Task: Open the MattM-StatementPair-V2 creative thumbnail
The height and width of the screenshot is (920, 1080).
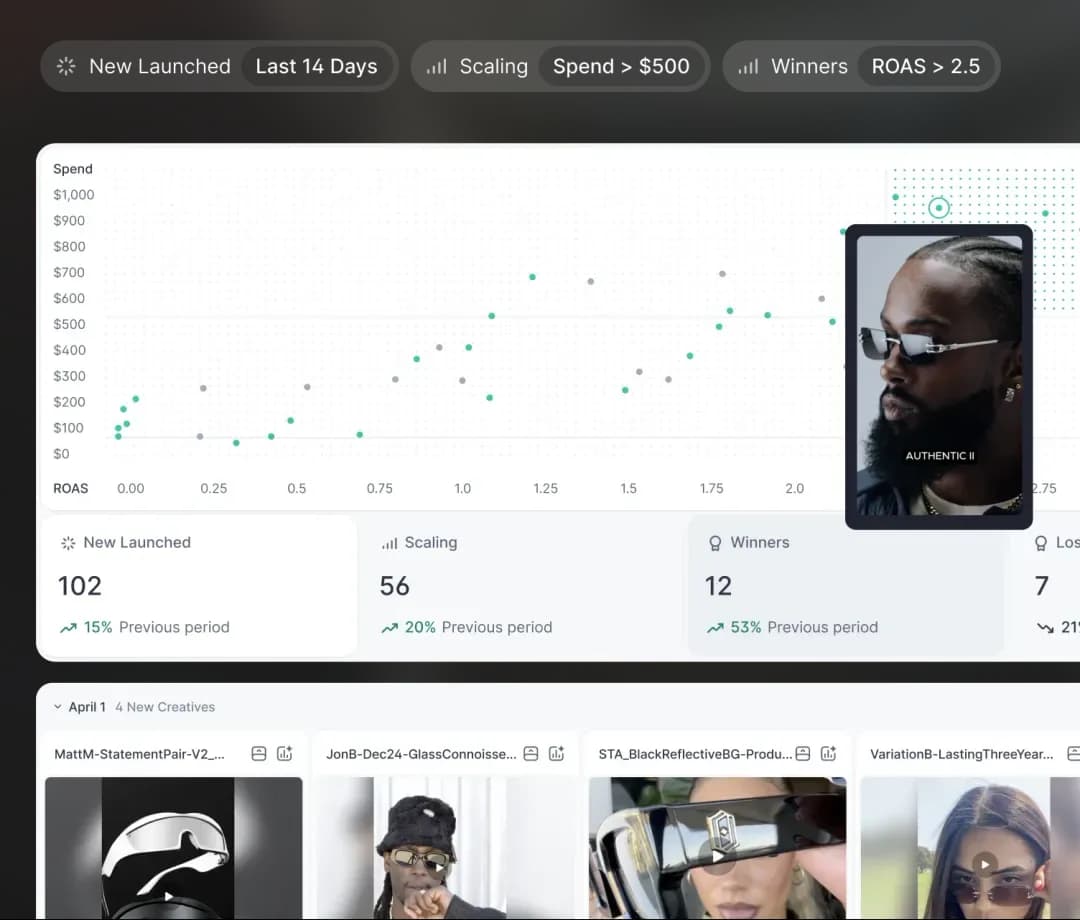Action: point(174,848)
